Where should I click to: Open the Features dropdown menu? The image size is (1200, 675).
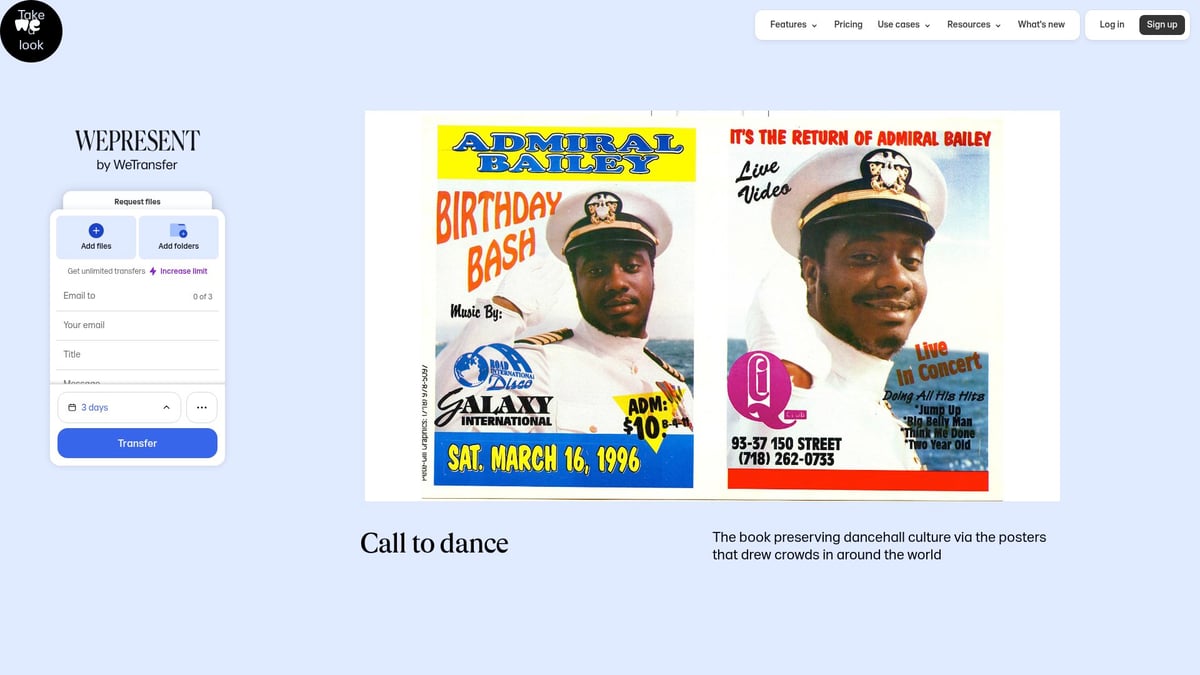(793, 25)
